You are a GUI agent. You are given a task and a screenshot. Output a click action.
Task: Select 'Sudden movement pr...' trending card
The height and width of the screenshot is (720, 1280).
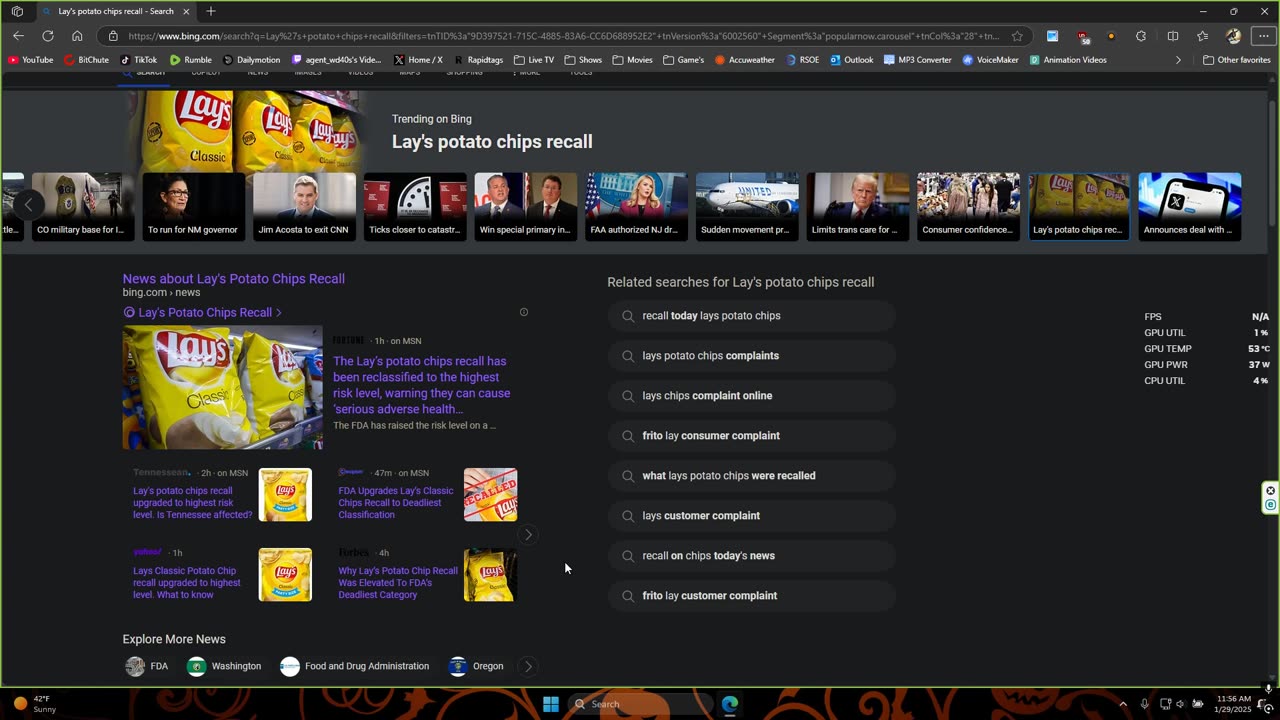click(747, 206)
